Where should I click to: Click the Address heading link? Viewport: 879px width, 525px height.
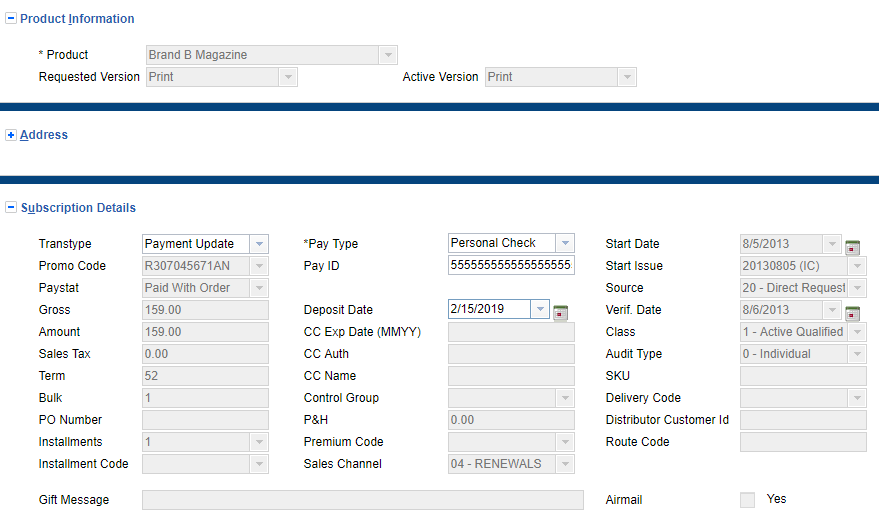pyautogui.click(x=44, y=135)
